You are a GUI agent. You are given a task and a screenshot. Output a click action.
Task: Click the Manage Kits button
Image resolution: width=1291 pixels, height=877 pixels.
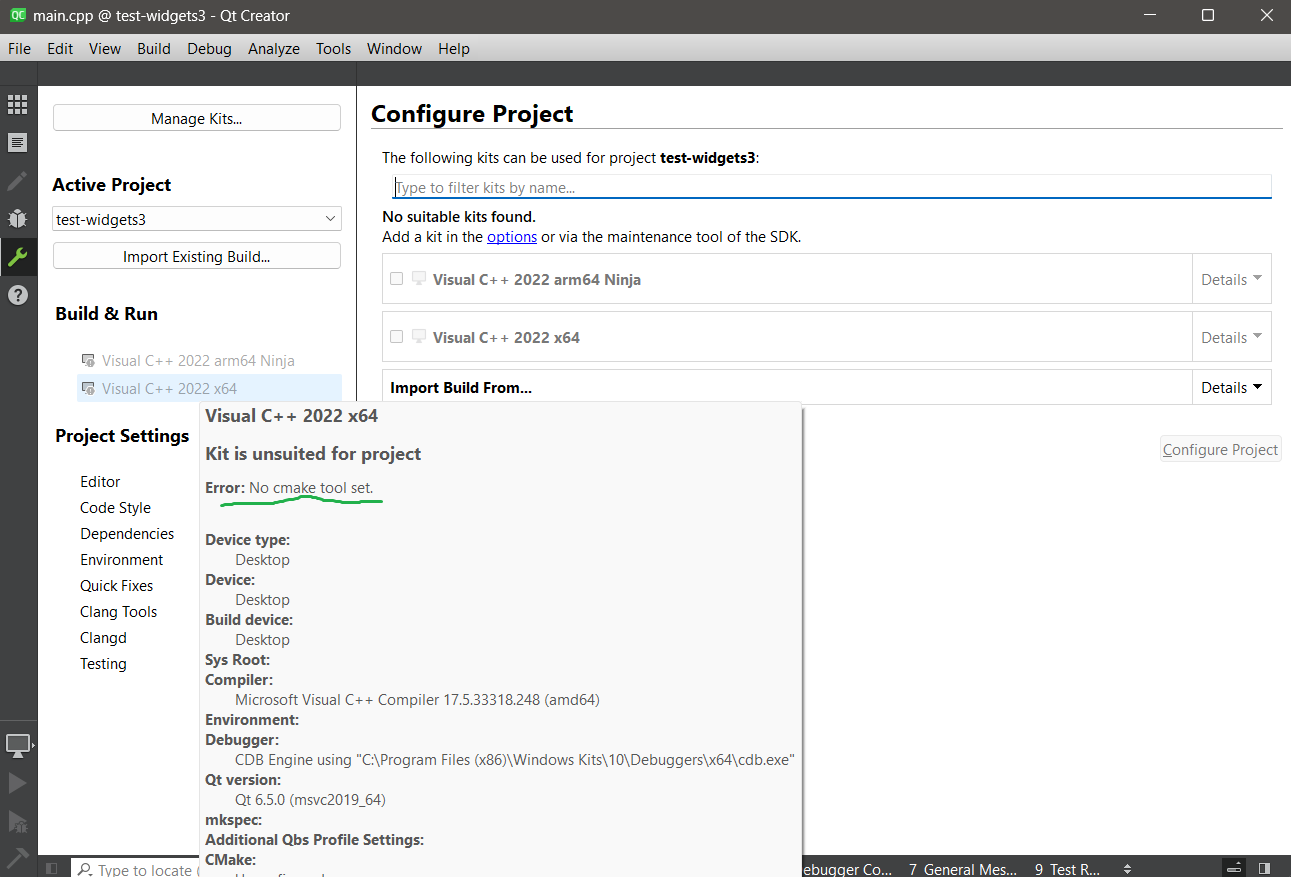click(197, 118)
